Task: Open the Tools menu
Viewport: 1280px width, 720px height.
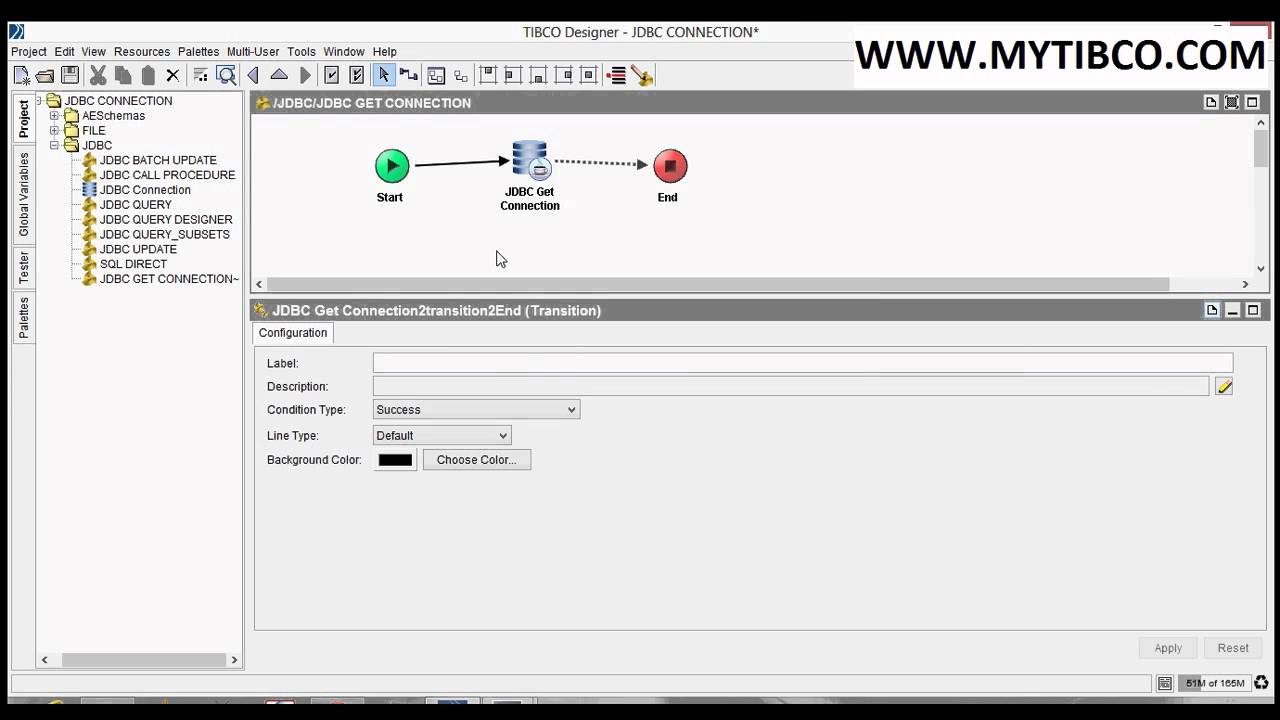Action: pos(301,52)
